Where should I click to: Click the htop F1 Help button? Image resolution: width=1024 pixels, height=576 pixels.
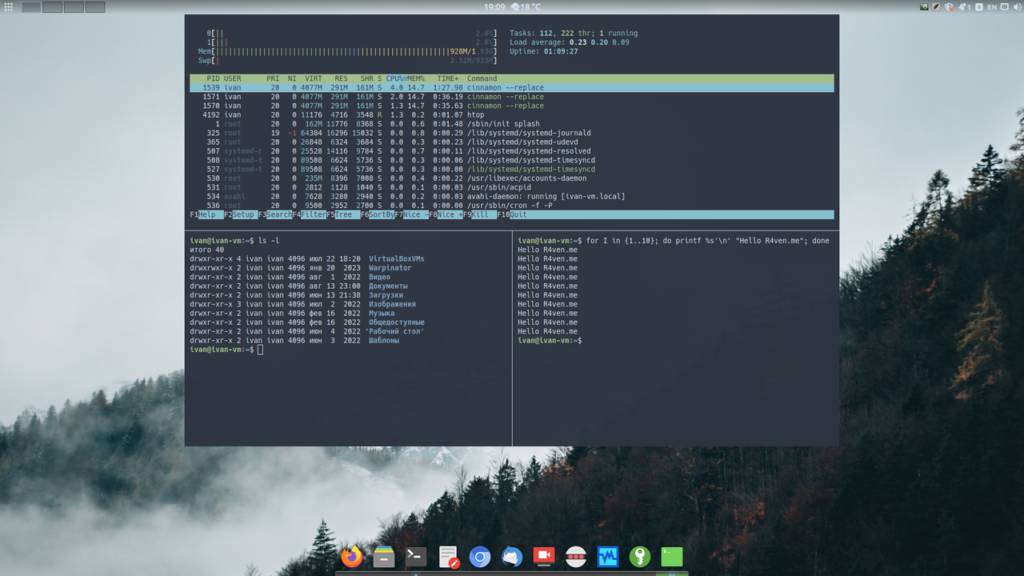(207, 215)
